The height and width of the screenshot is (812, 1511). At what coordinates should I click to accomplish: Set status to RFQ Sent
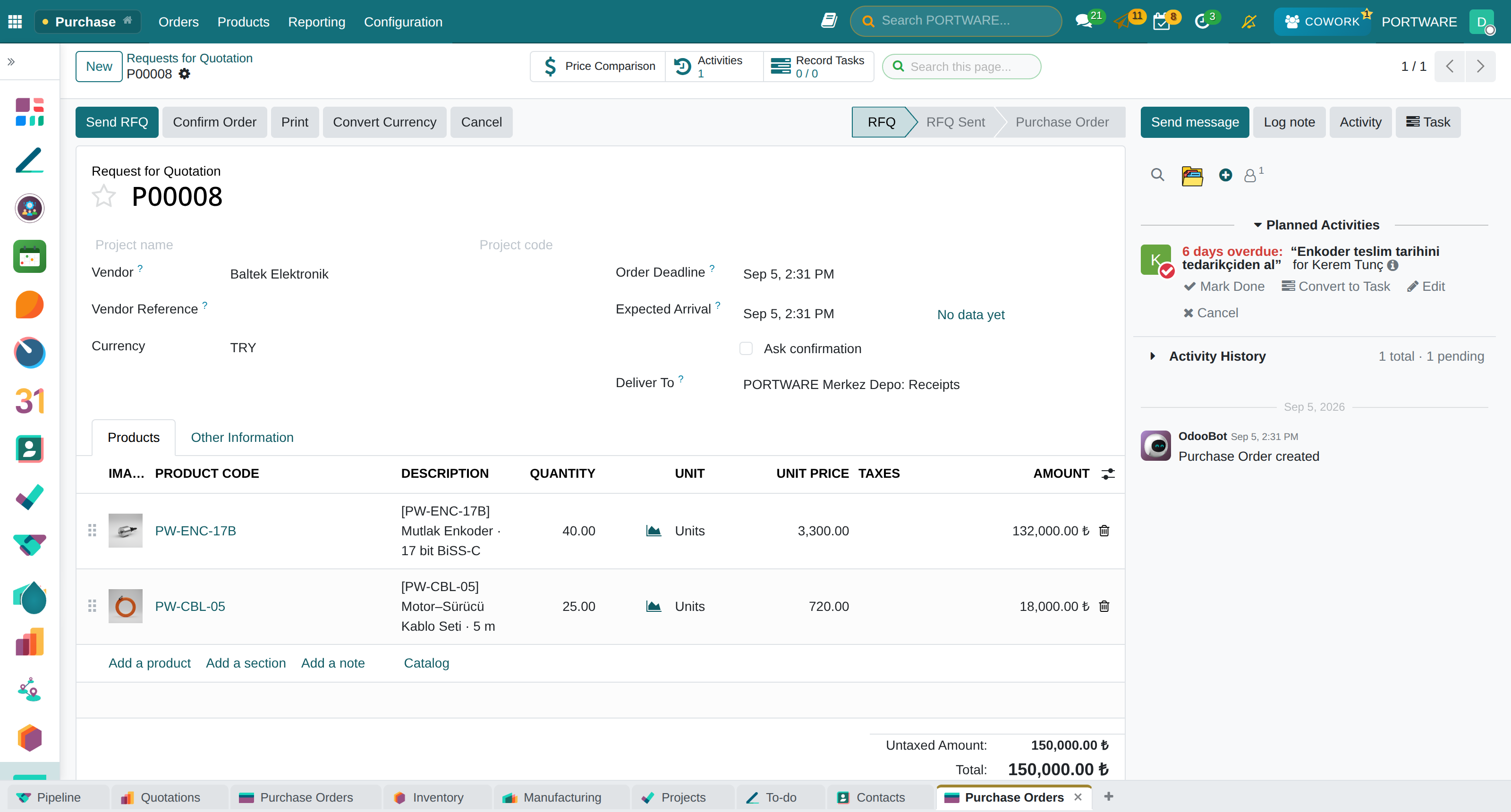(956, 122)
